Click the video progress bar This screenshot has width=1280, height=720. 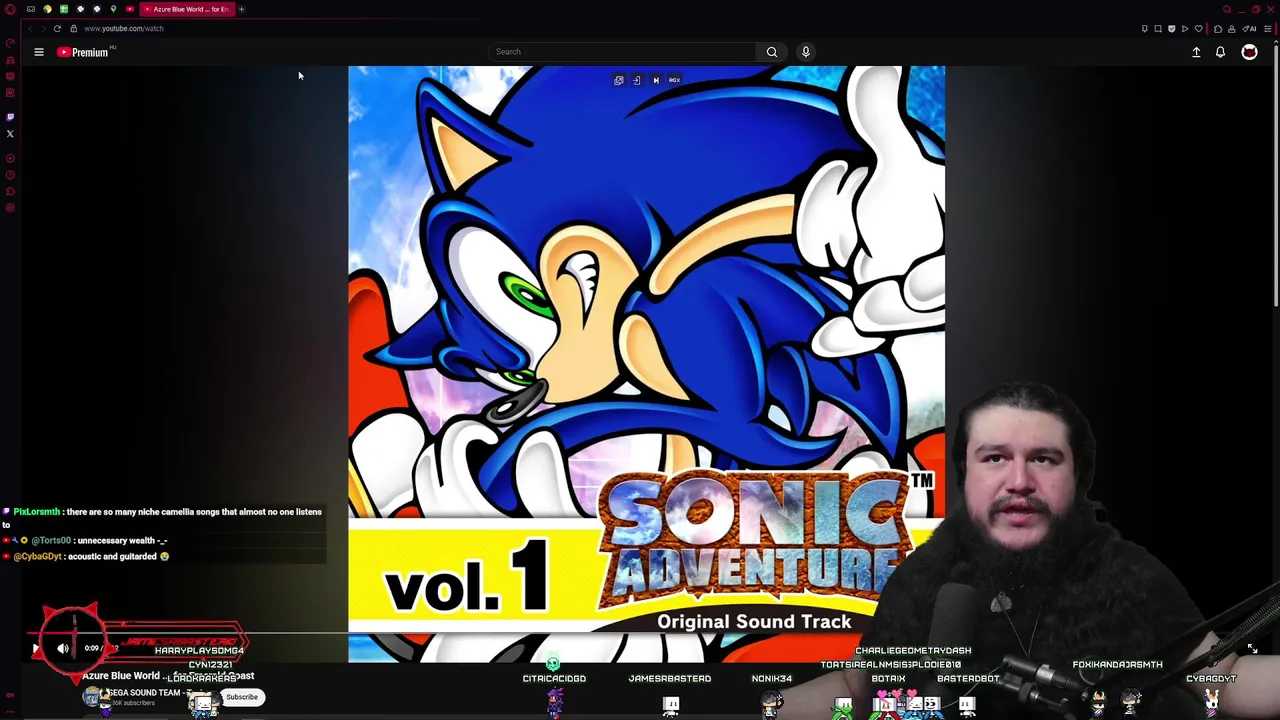(640, 633)
